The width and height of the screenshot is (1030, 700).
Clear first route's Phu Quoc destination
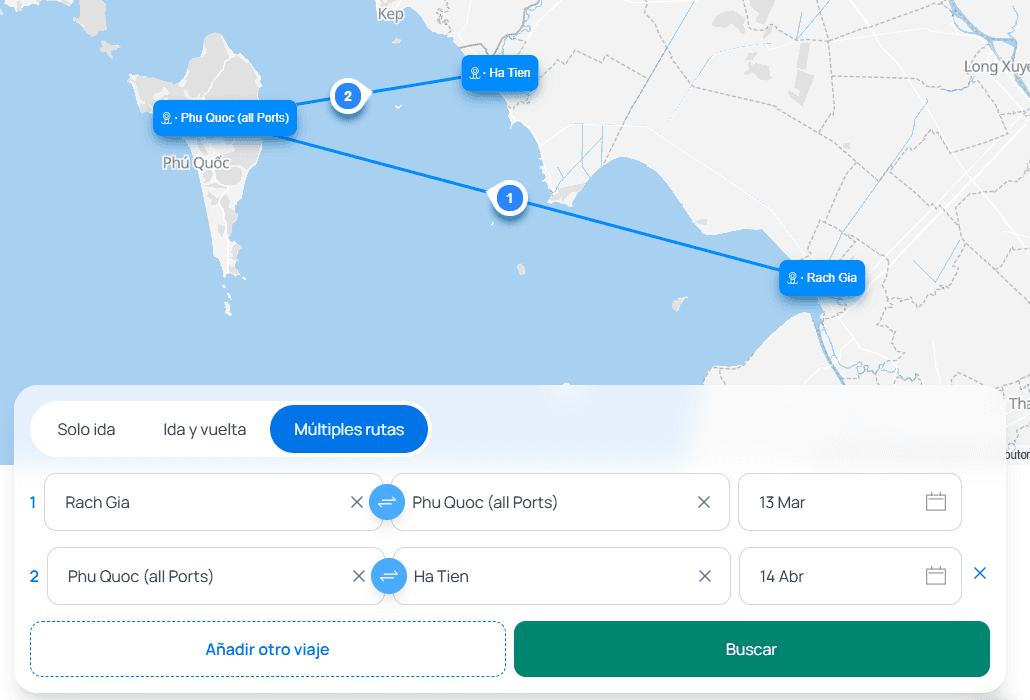tap(704, 502)
